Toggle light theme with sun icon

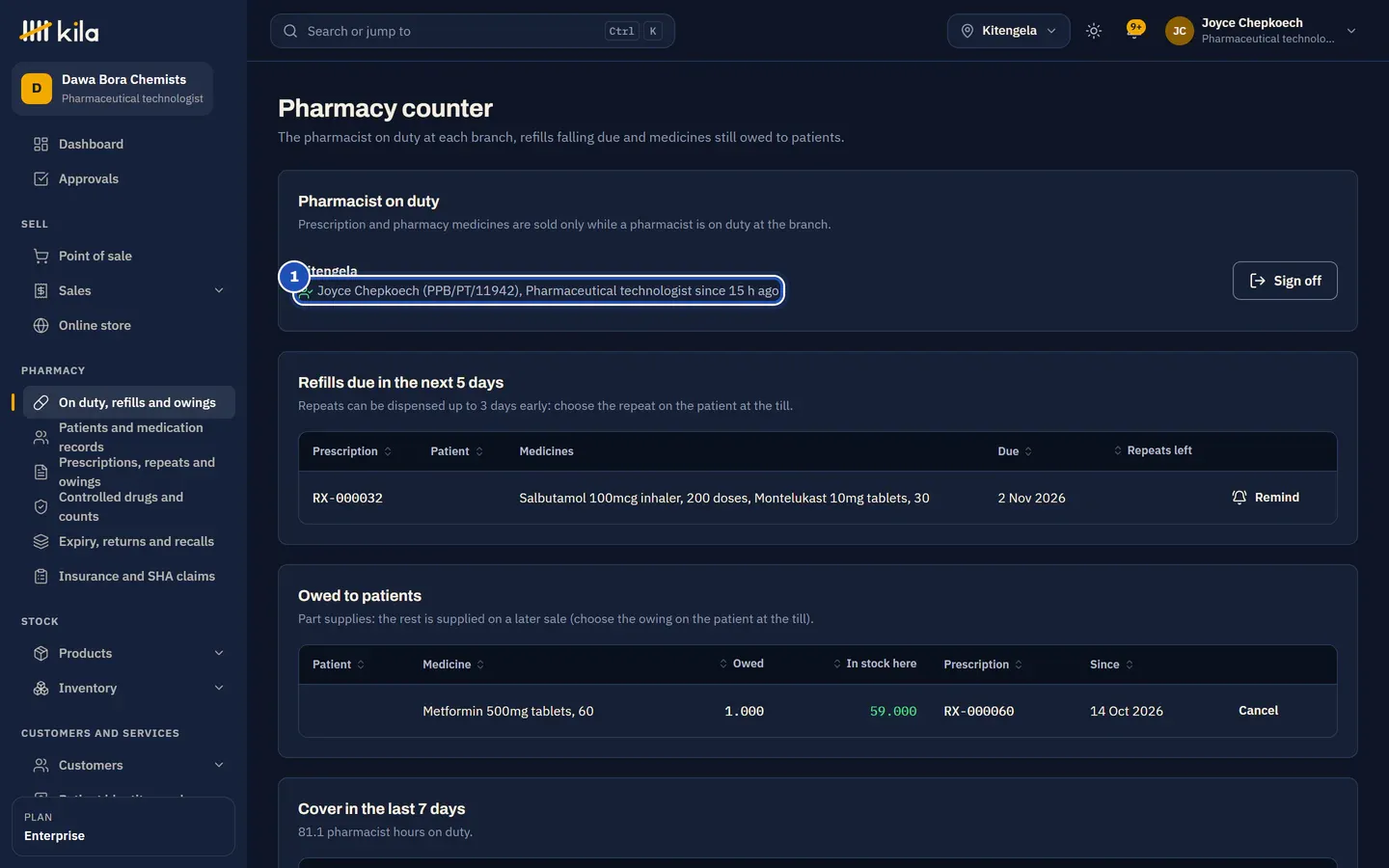(x=1094, y=31)
